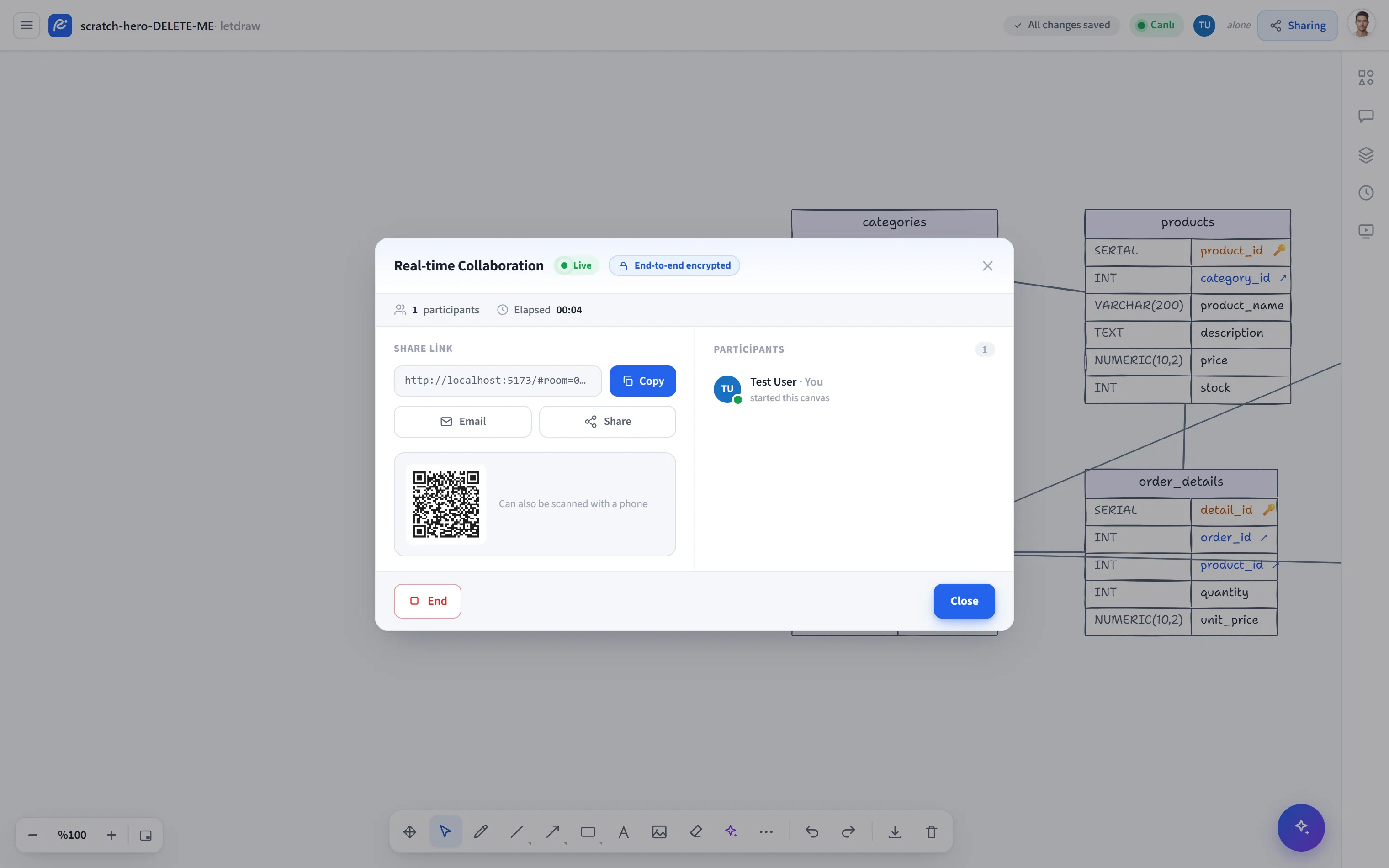Select the text tool
The image size is (1389, 868).
[623, 831]
